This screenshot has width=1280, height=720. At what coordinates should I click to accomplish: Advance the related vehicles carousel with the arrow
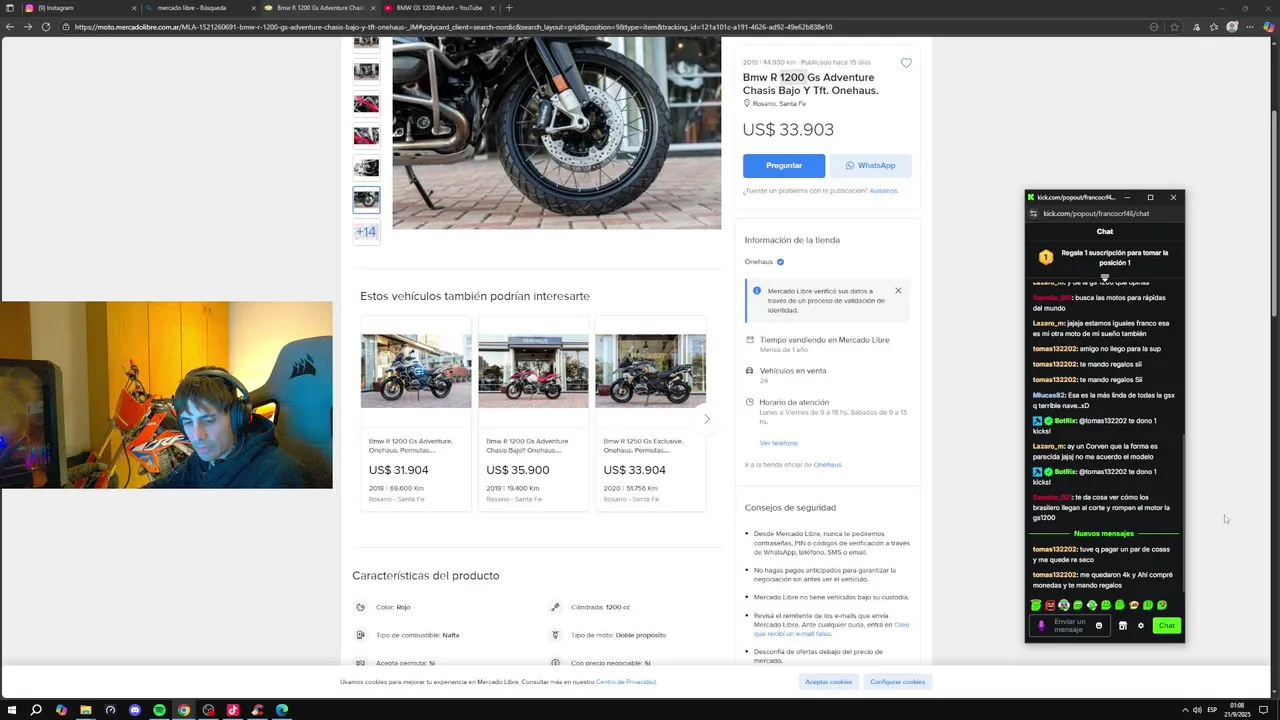[706, 419]
